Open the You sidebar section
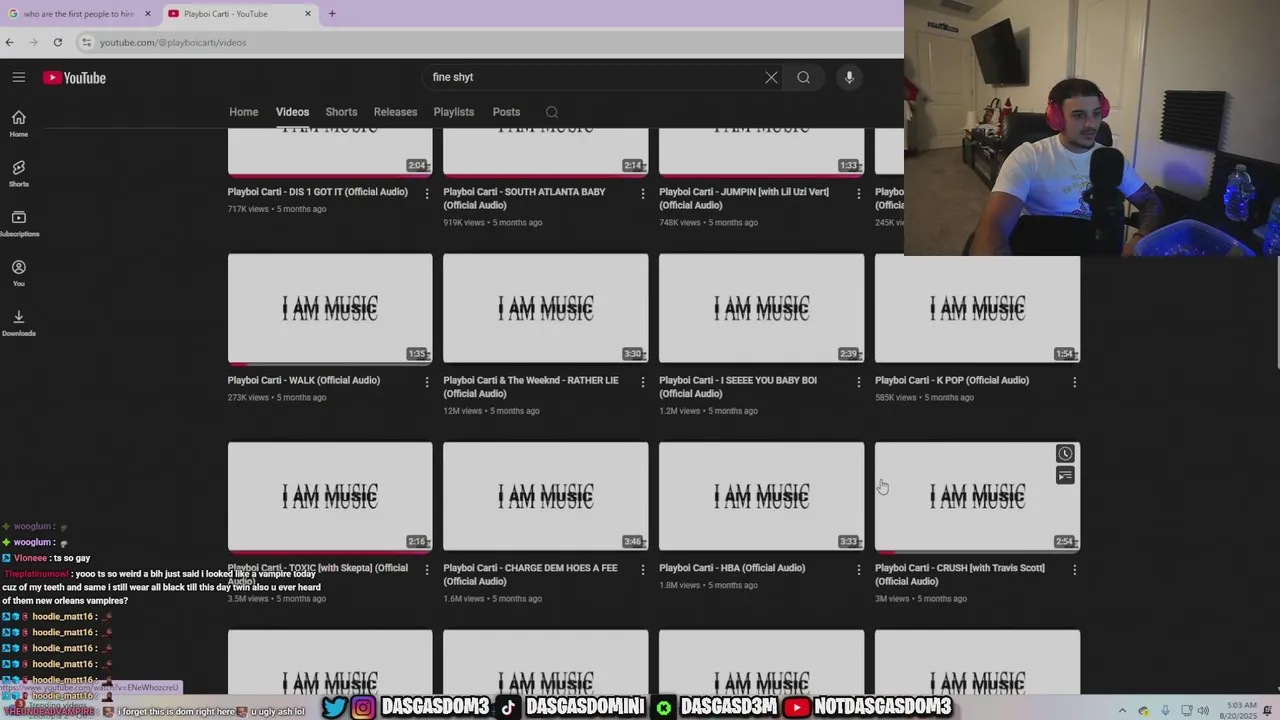This screenshot has width=1280, height=720. tap(19, 273)
